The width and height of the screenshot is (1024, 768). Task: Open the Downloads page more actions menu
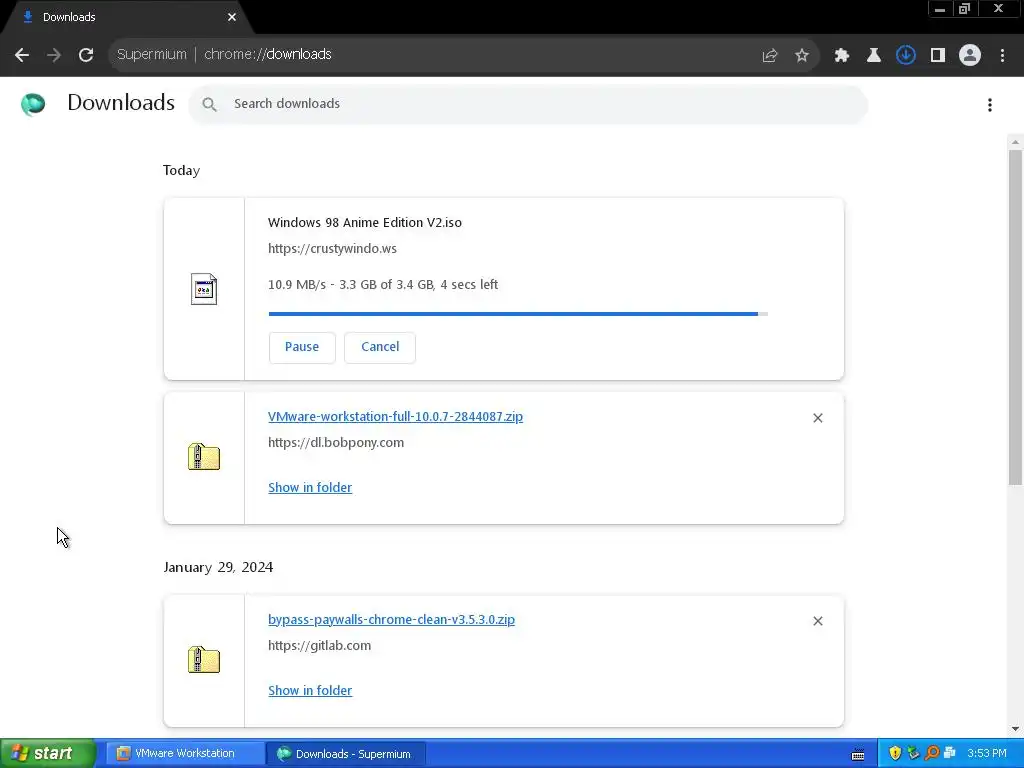(990, 105)
